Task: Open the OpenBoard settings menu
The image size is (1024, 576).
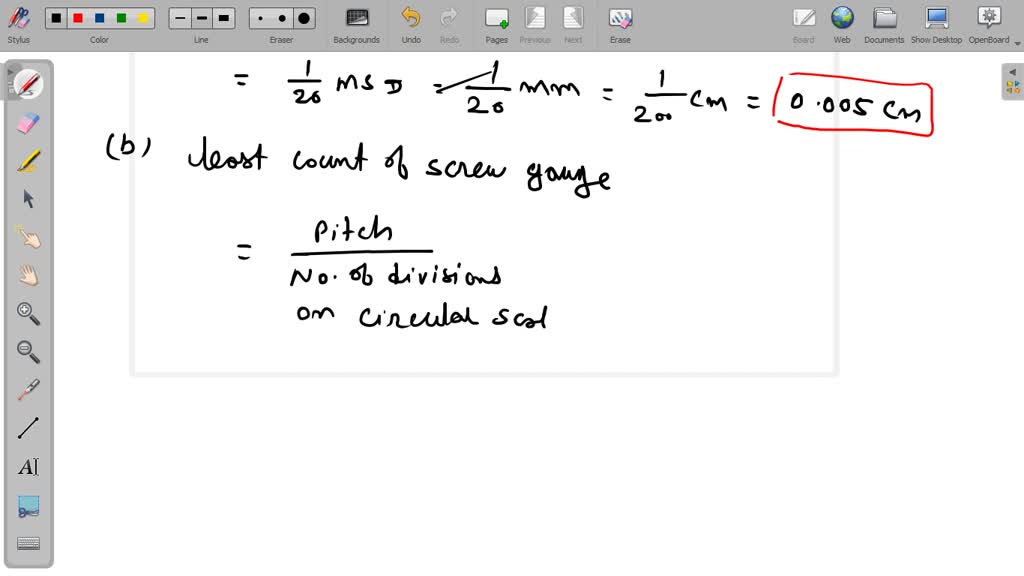Action: 988,20
